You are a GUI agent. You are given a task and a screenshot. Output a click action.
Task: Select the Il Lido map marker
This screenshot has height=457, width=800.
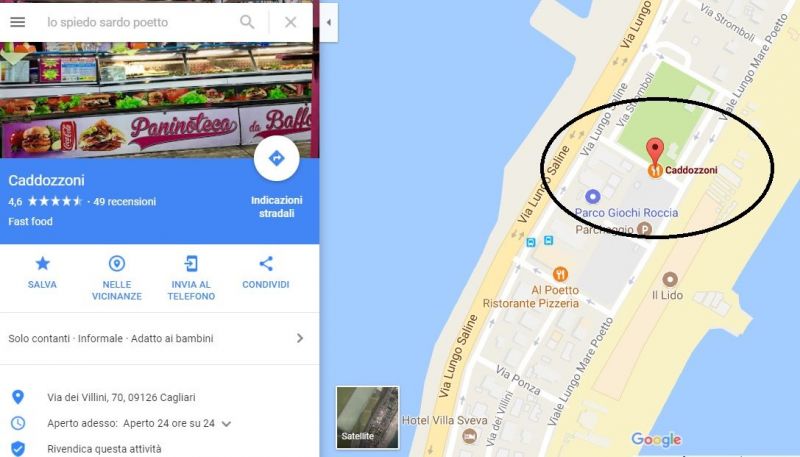pyautogui.click(x=670, y=280)
